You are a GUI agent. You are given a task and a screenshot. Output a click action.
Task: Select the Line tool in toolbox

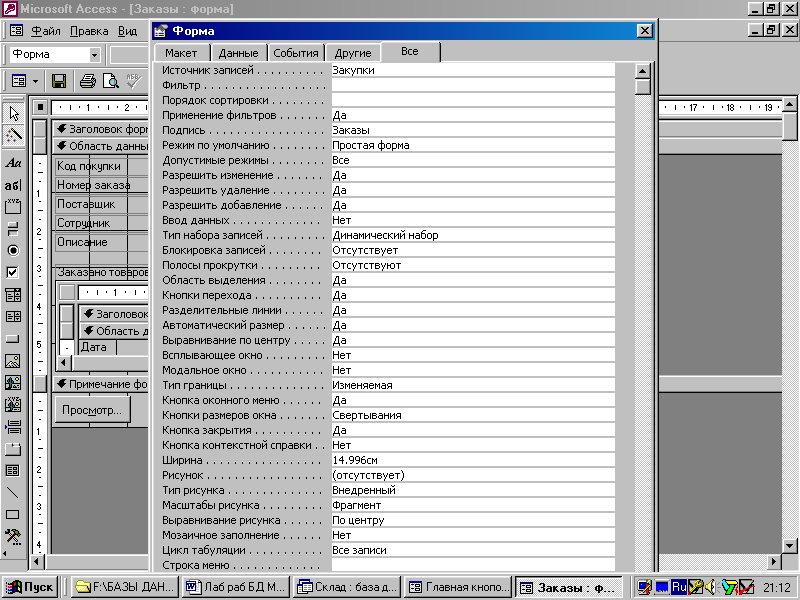point(13,492)
